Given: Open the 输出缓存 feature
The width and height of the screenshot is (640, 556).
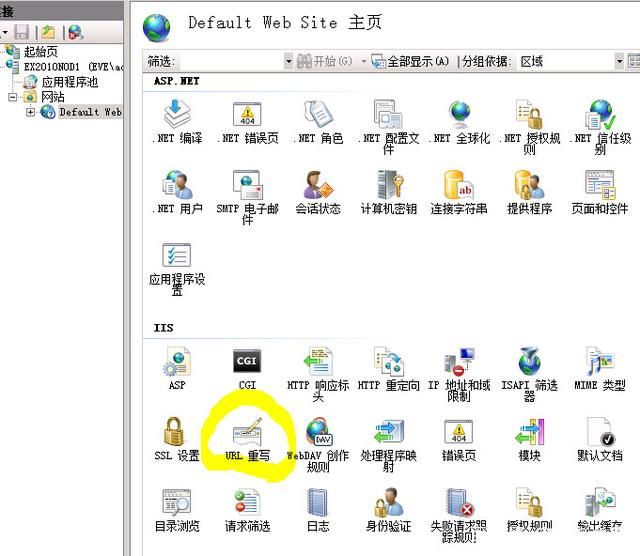Looking at the screenshot, I should click(600, 509).
